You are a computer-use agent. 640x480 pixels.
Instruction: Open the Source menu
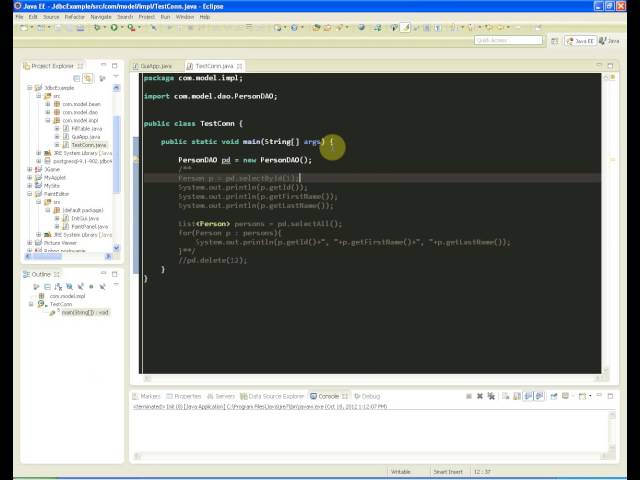pyautogui.click(x=51, y=17)
